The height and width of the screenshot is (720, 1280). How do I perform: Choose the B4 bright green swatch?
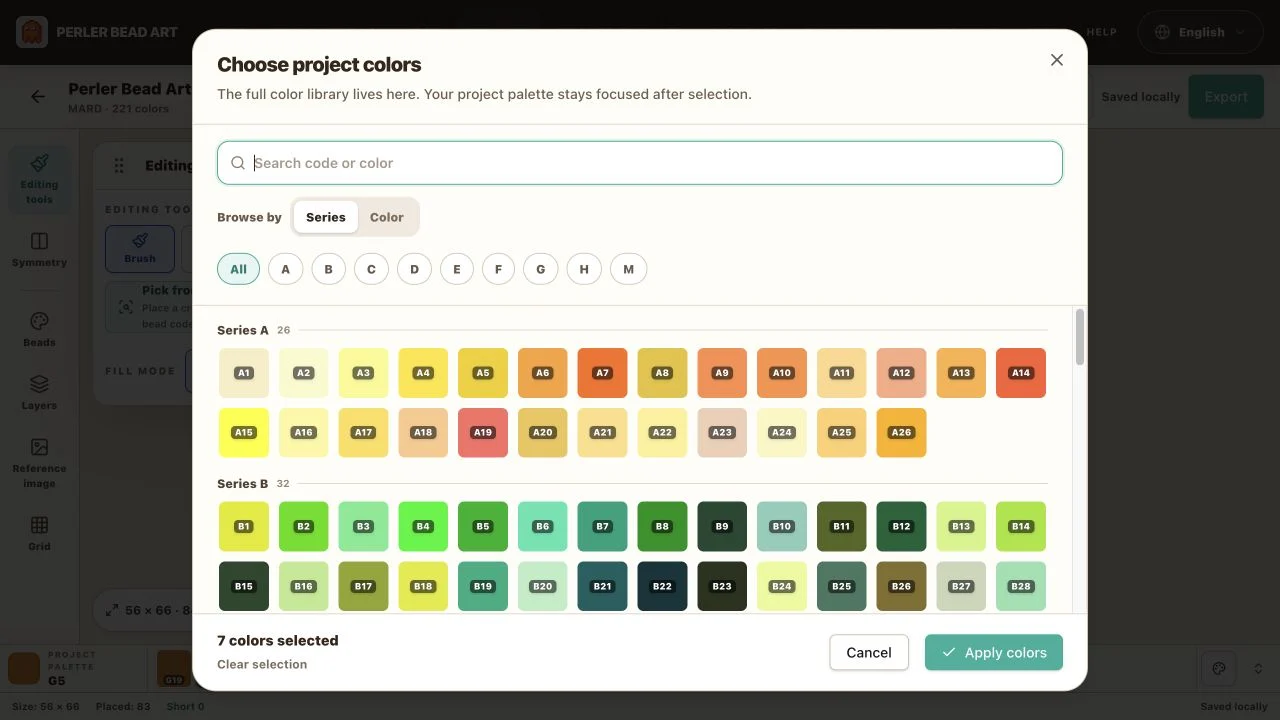pyautogui.click(x=423, y=527)
